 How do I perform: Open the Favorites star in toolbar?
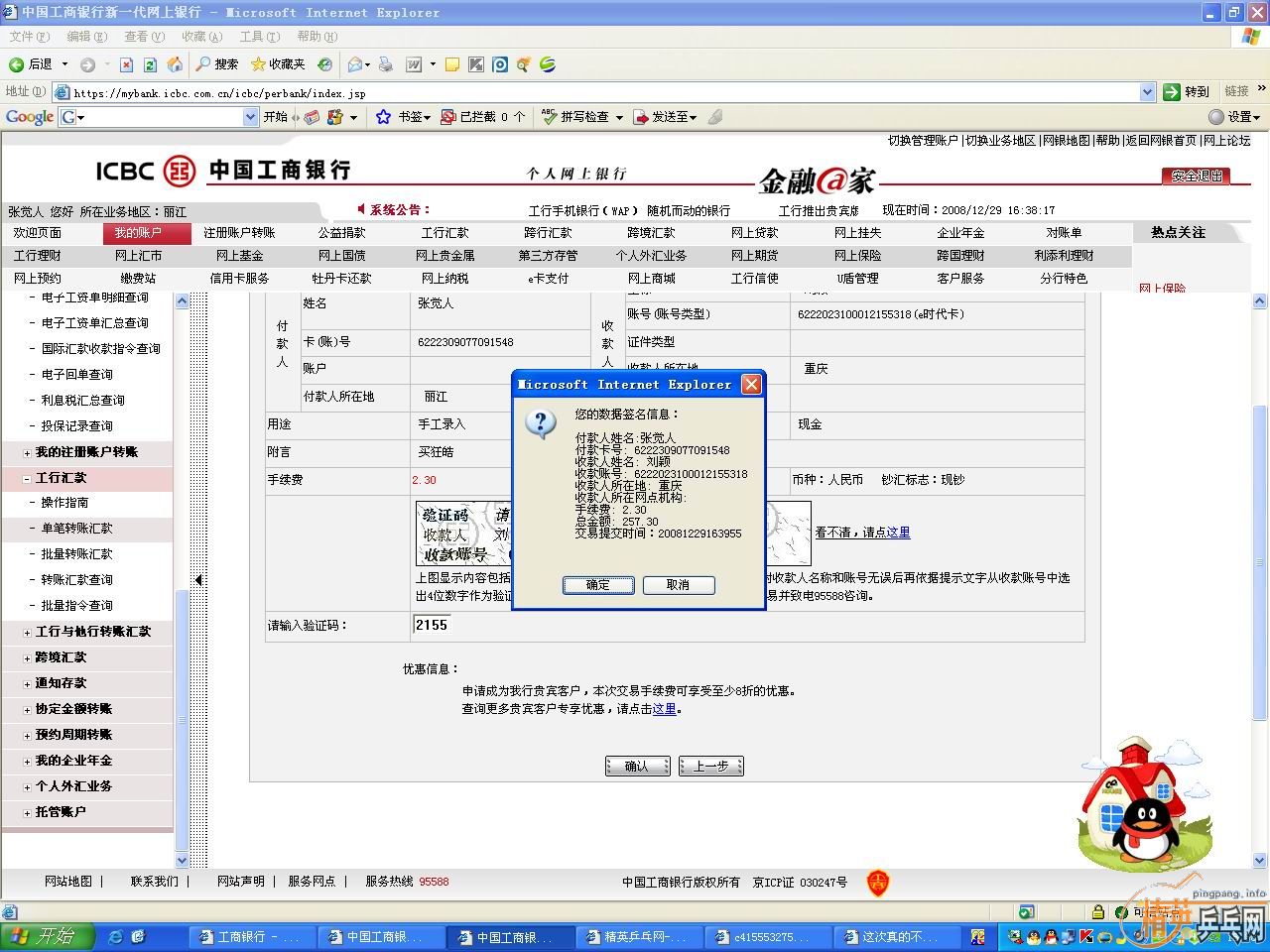[259, 64]
